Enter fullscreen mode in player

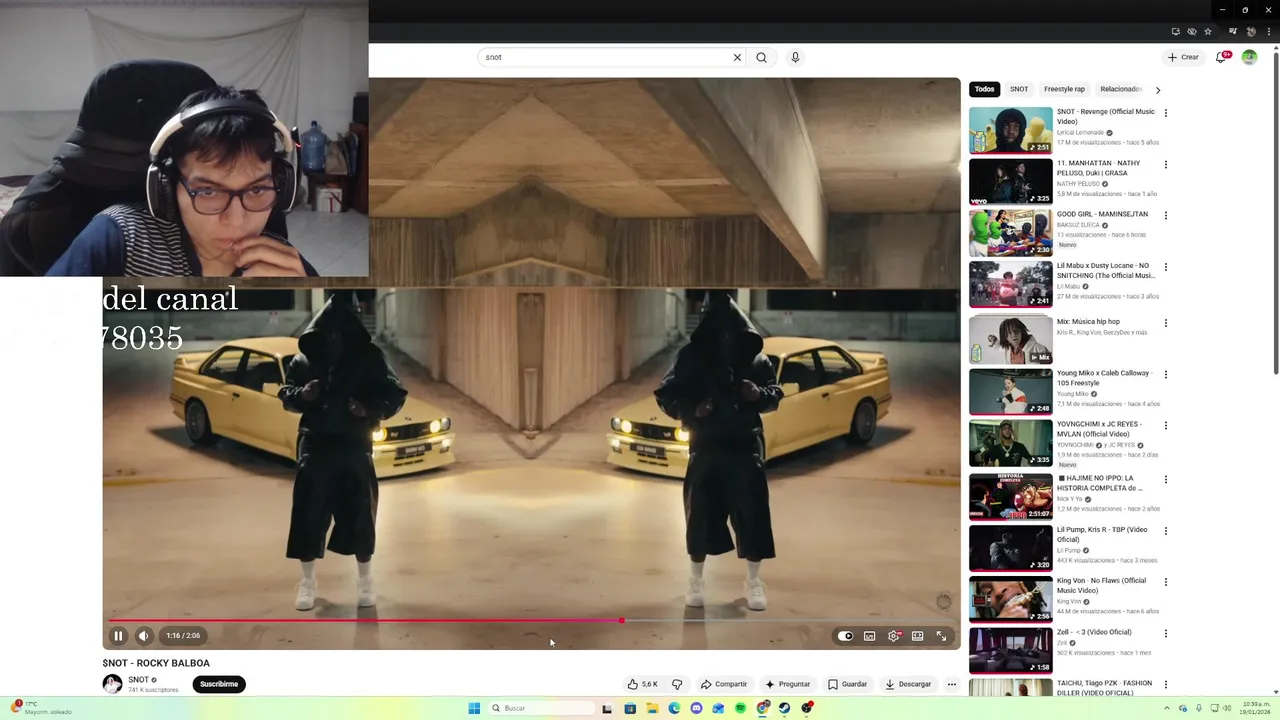[941, 636]
